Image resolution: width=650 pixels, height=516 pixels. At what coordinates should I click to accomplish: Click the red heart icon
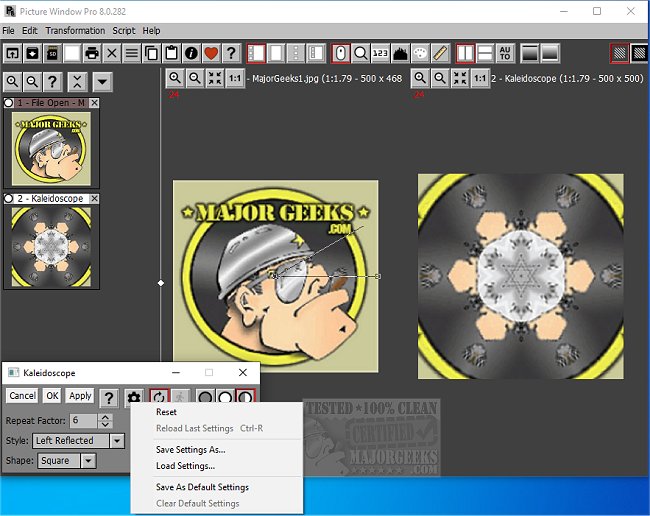(x=211, y=53)
